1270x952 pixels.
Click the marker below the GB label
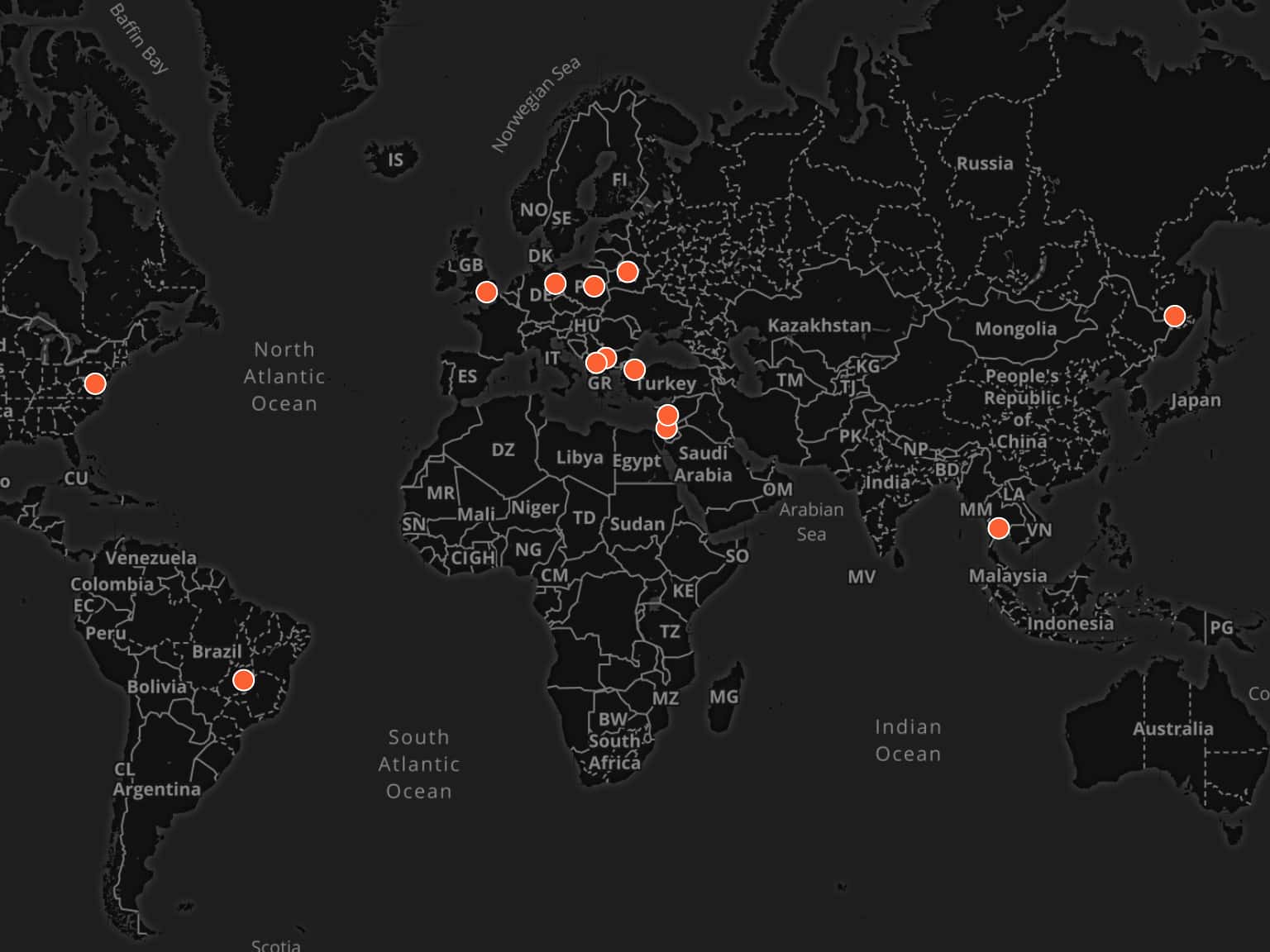click(487, 292)
